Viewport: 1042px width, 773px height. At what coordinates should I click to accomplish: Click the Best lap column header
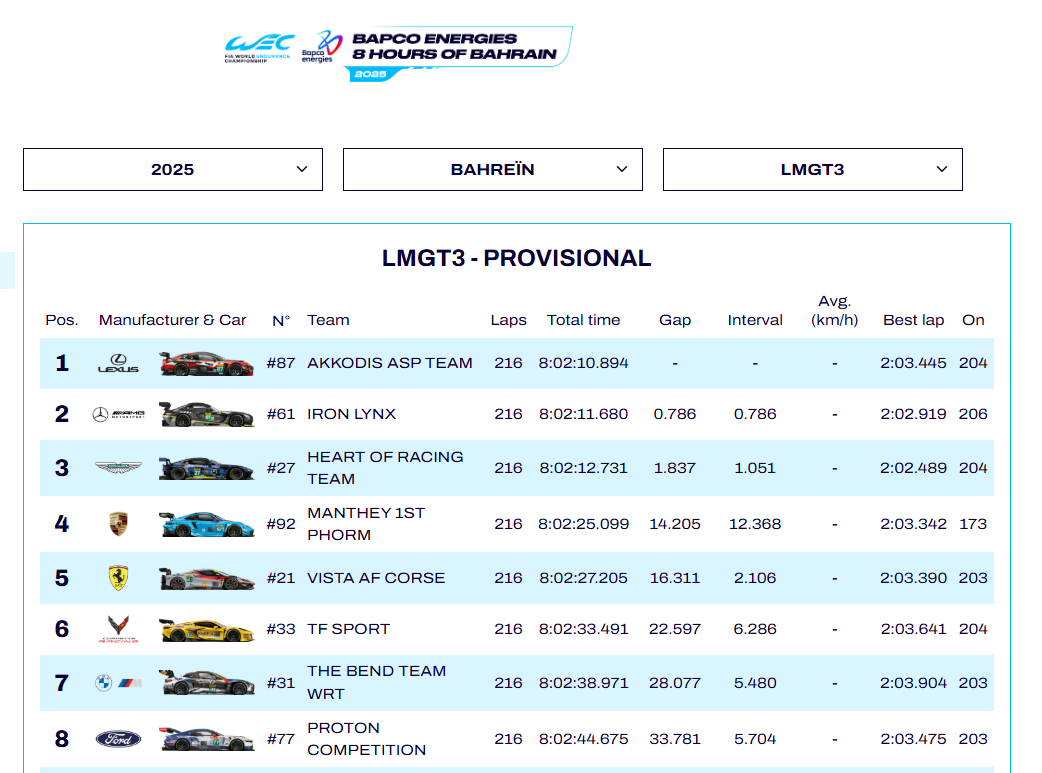tap(913, 320)
